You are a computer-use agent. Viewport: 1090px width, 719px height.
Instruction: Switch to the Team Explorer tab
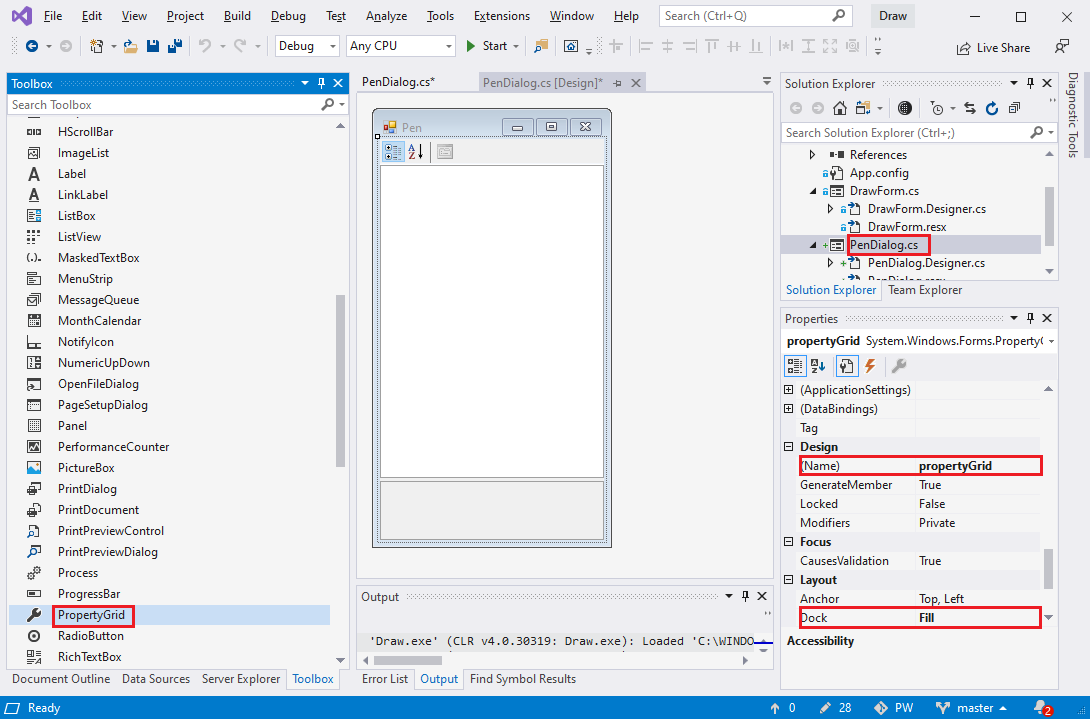(x=925, y=290)
